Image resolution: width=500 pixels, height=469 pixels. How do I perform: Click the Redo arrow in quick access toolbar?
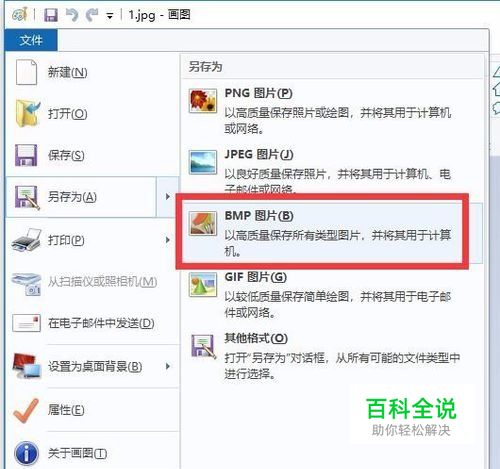[92, 15]
